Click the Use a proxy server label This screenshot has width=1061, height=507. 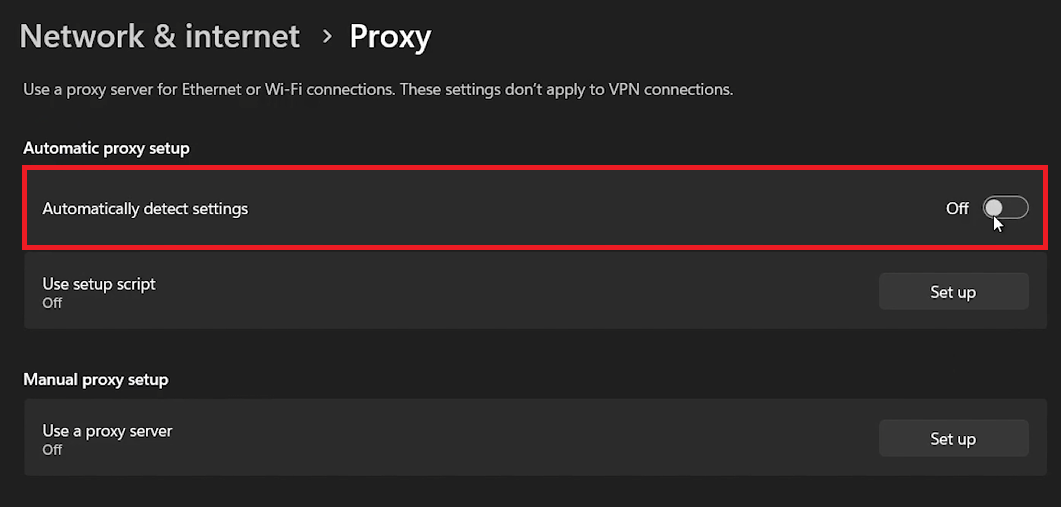(x=107, y=431)
